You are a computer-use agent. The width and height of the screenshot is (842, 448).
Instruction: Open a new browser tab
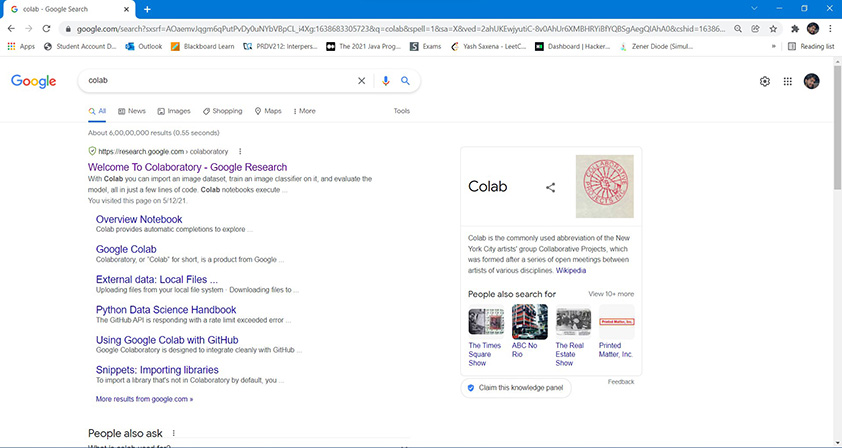(x=147, y=9)
